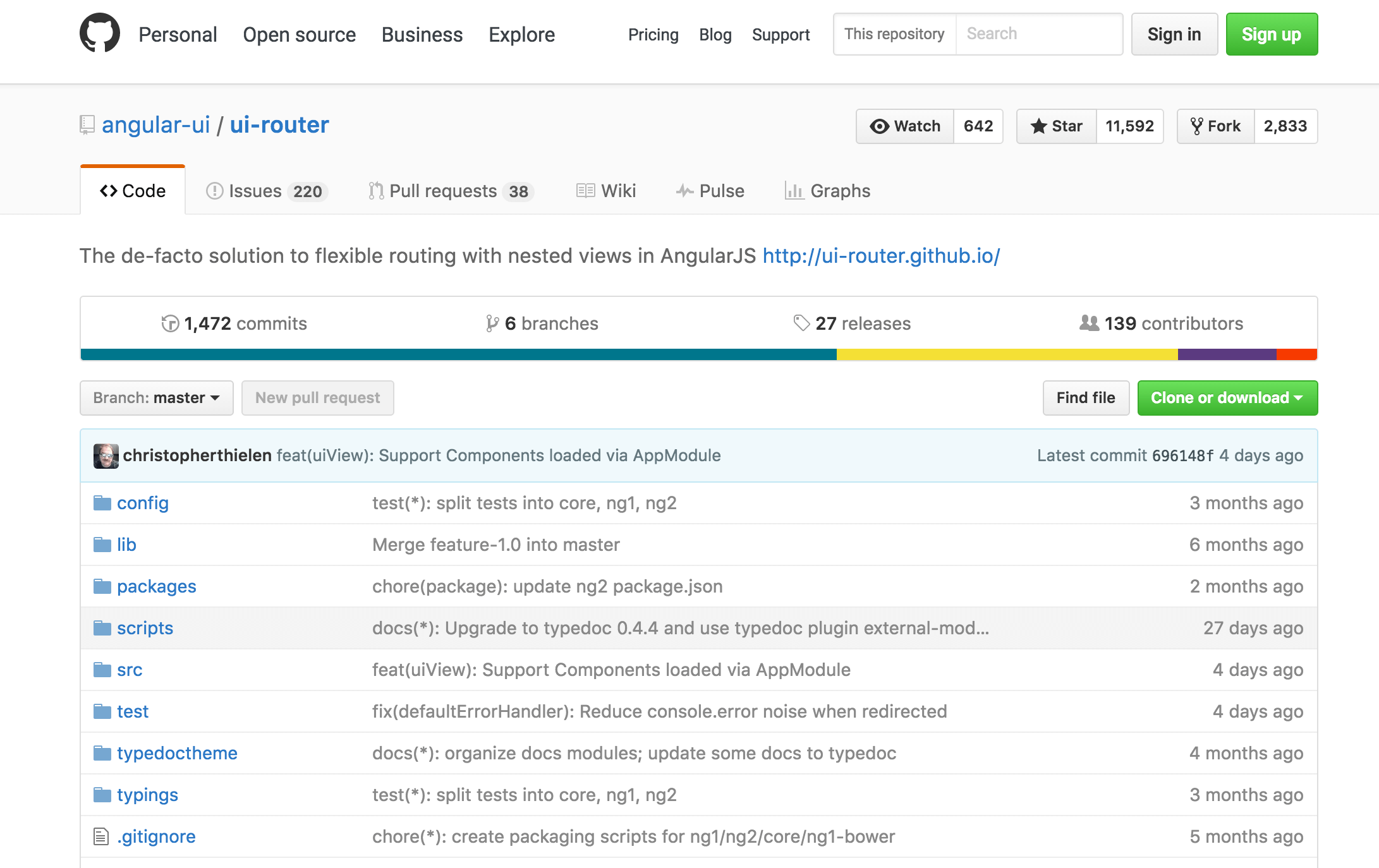Click the This repository search scope label
Viewport: 1379px width, 868px height.
click(895, 34)
